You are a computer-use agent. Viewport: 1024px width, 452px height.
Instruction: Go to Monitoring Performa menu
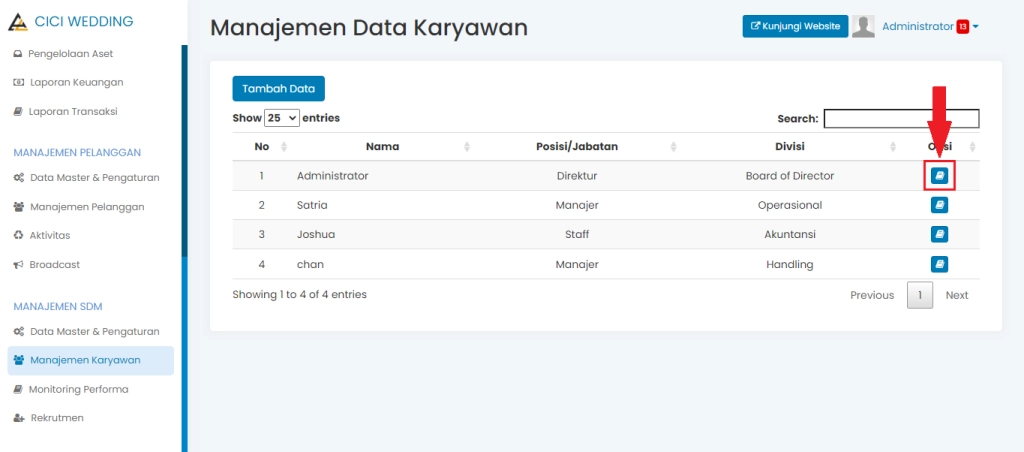(x=78, y=389)
